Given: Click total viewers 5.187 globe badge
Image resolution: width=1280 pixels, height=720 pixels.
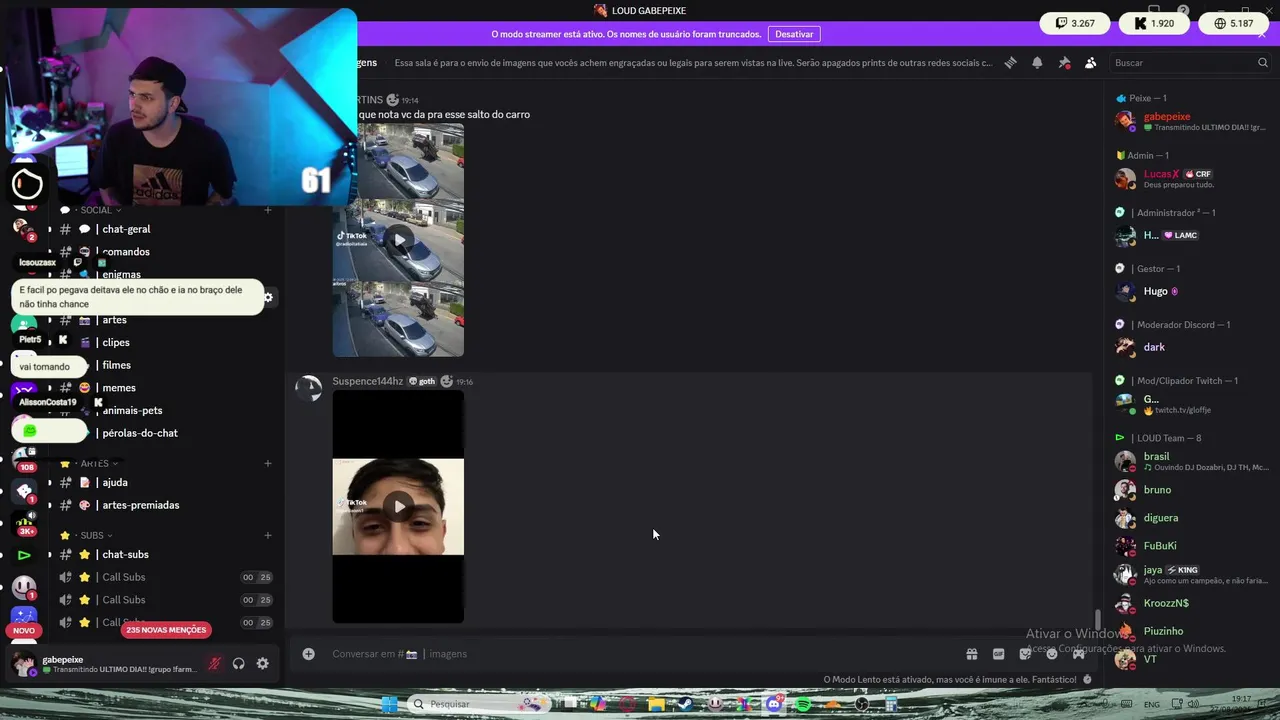Looking at the screenshot, I should pyautogui.click(x=1233, y=23).
